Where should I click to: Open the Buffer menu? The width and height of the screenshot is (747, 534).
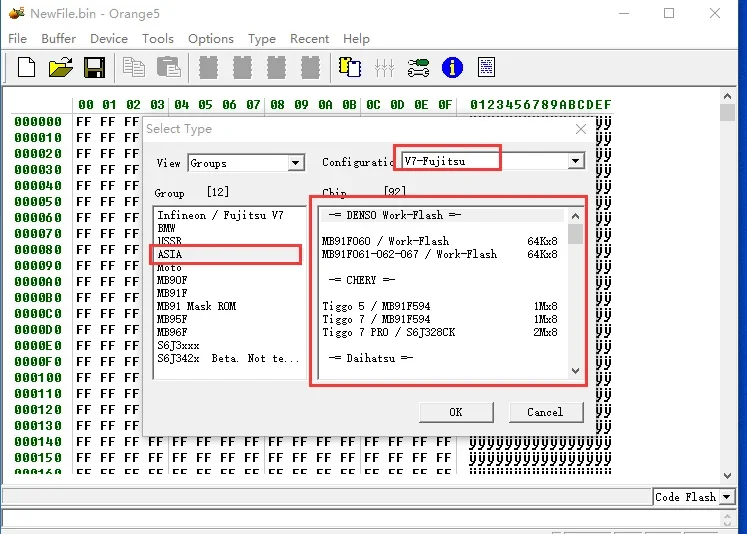tap(59, 39)
